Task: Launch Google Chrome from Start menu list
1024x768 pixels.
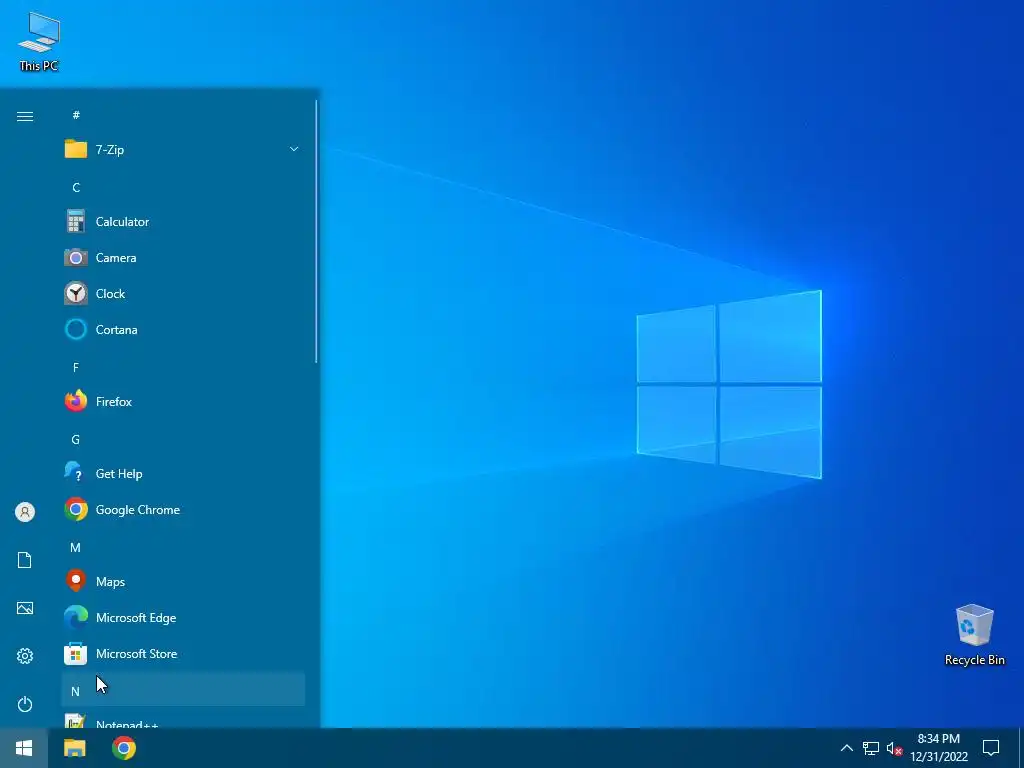Action: point(183,509)
